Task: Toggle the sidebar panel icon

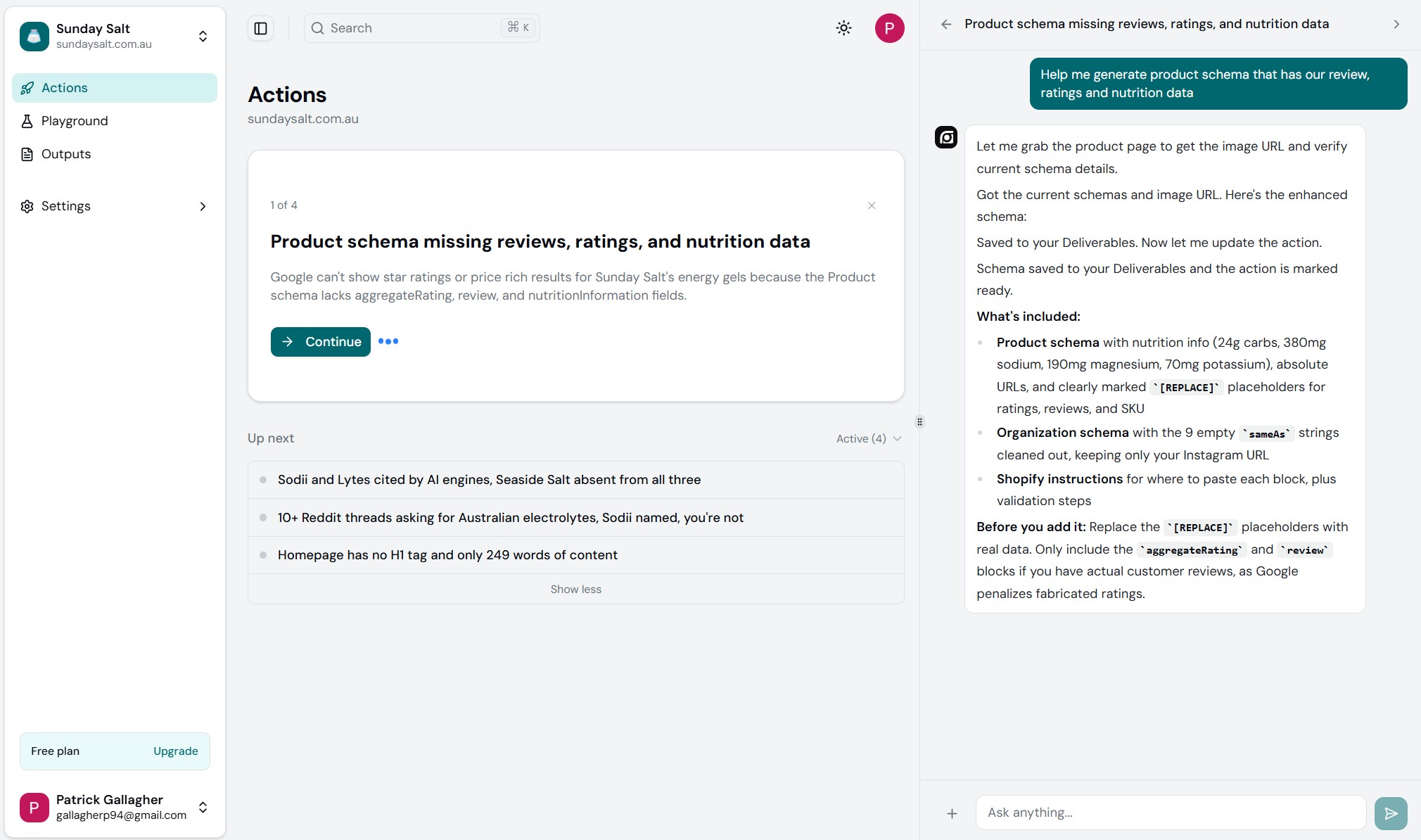Action: [x=260, y=28]
